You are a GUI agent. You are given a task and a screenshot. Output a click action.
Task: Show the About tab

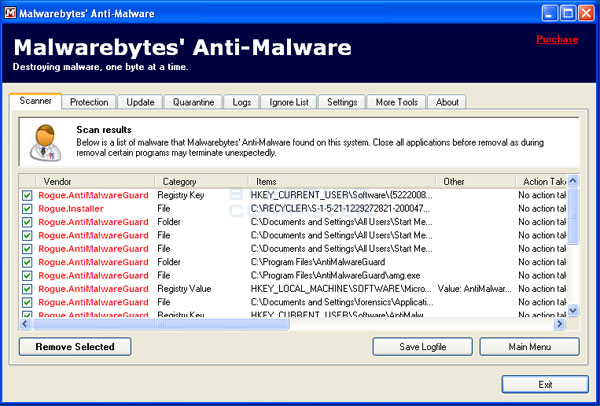447,102
